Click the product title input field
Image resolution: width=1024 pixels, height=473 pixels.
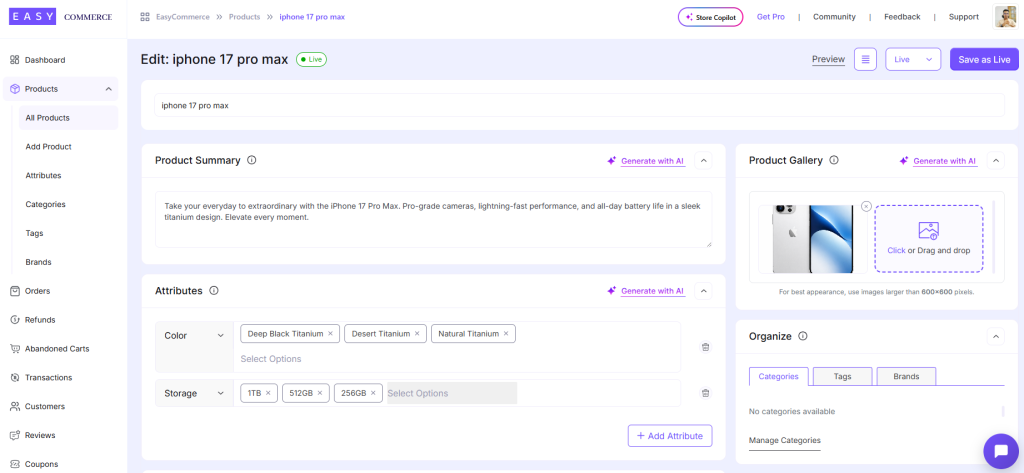579,105
